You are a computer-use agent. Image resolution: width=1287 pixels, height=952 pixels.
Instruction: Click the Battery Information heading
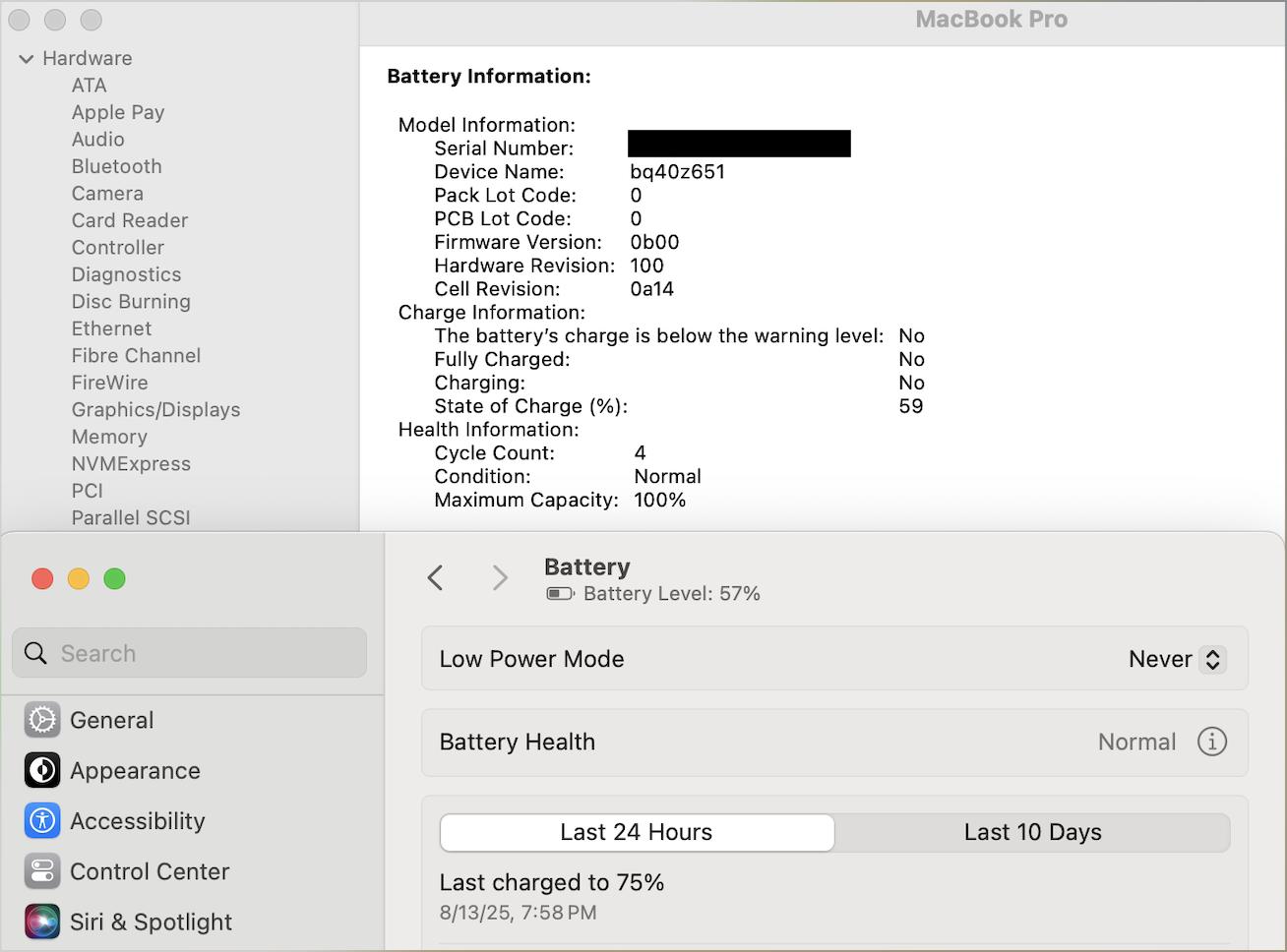tap(489, 77)
